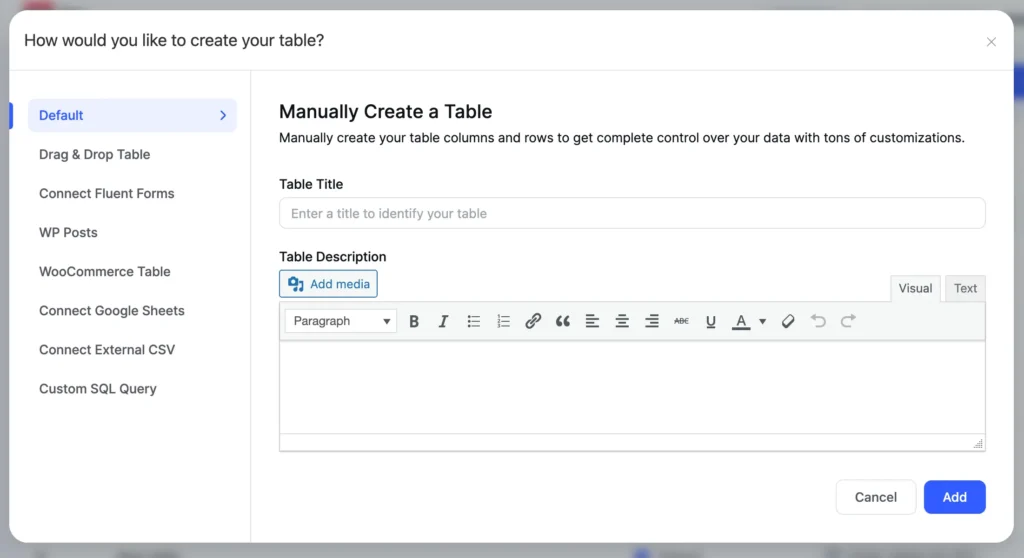Apply text color with the A icon
Image resolution: width=1024 pixels, height=558 pixels.
(741, 321)
